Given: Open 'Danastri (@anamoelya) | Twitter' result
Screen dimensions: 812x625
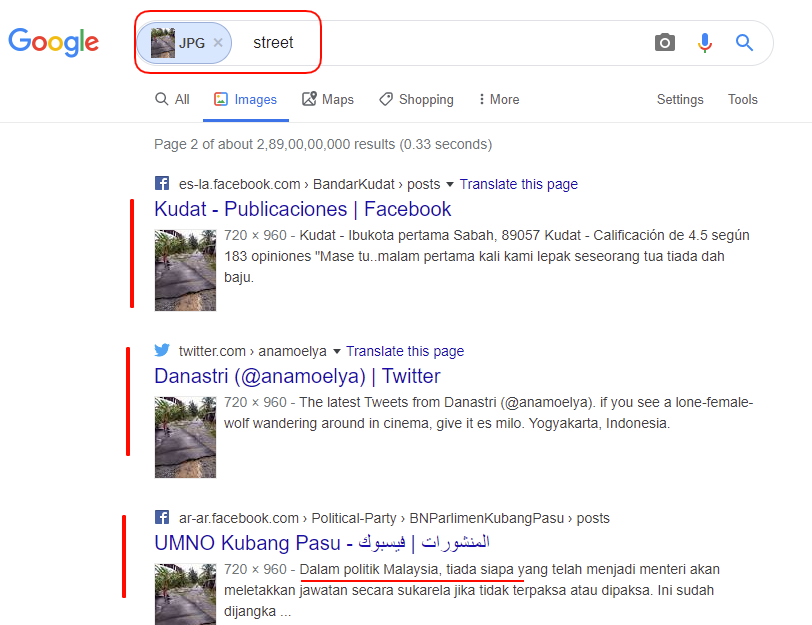Looking at the screenshot, I should coord(297,376).
